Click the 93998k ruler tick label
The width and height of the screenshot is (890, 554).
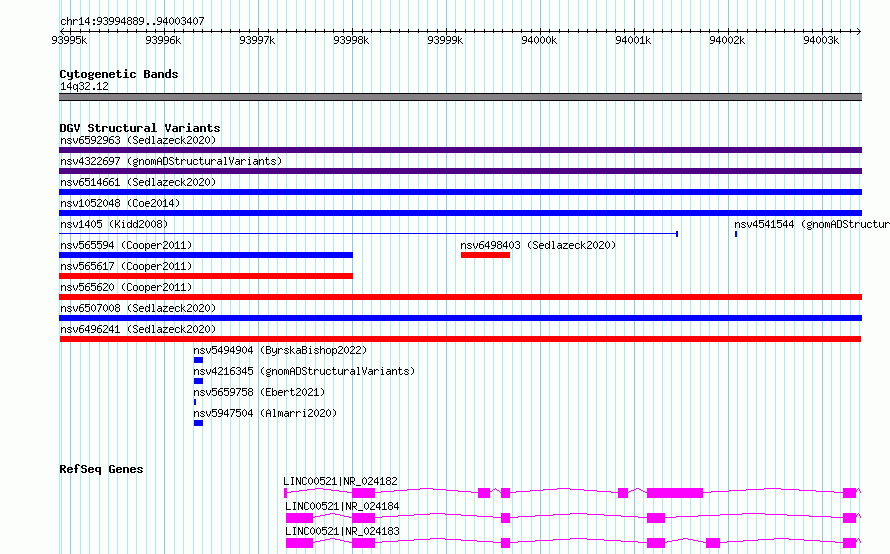(351, 40)
